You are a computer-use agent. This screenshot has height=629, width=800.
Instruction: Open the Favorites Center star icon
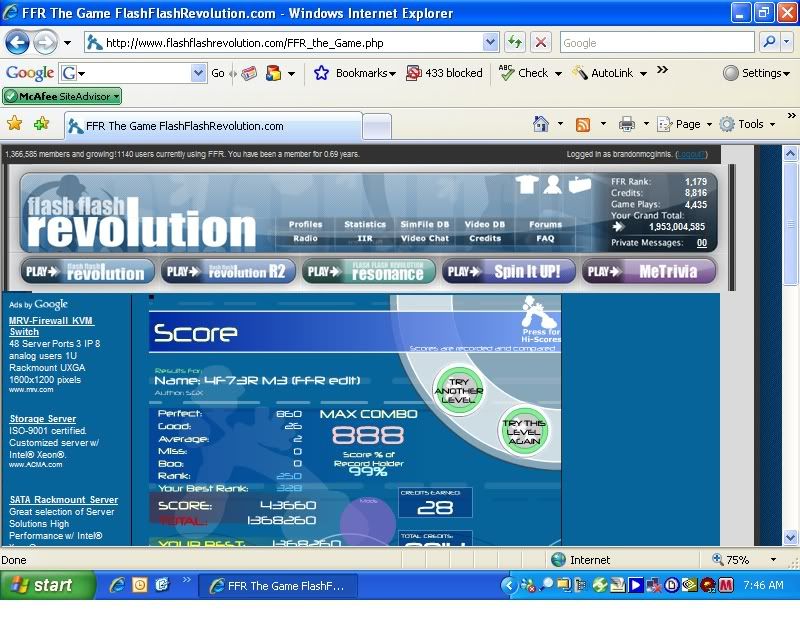tap(14, 124)
